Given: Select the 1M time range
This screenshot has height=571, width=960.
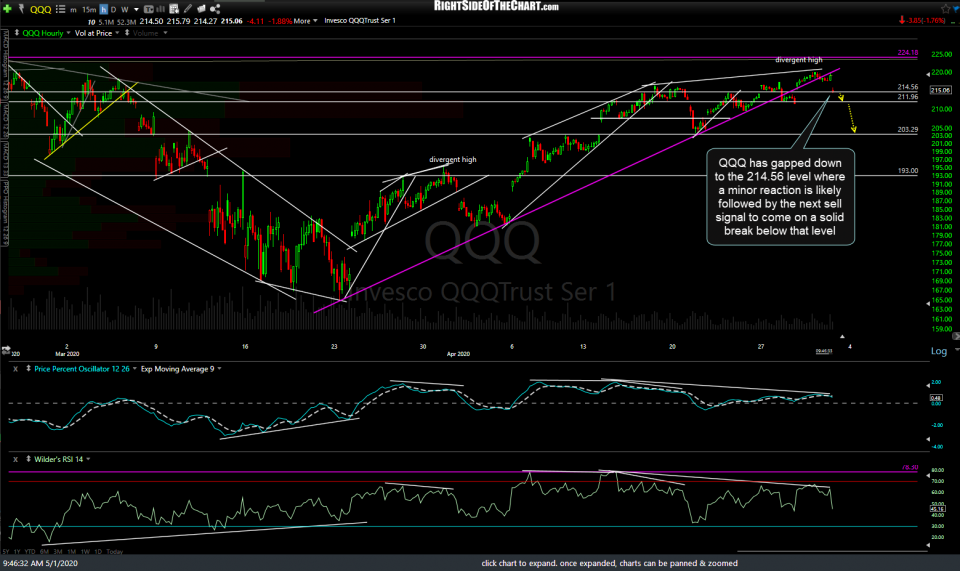Looking at the screenshot, I should coord(72,551).
